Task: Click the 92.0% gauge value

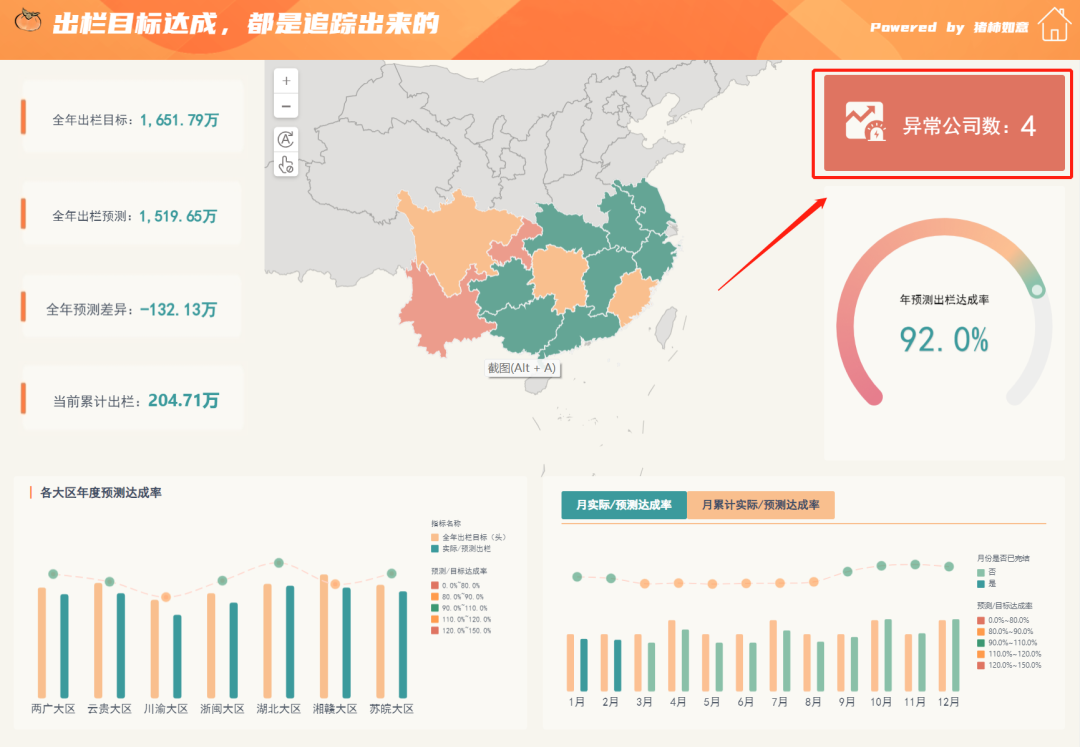Action: click(x=944, y=339)
